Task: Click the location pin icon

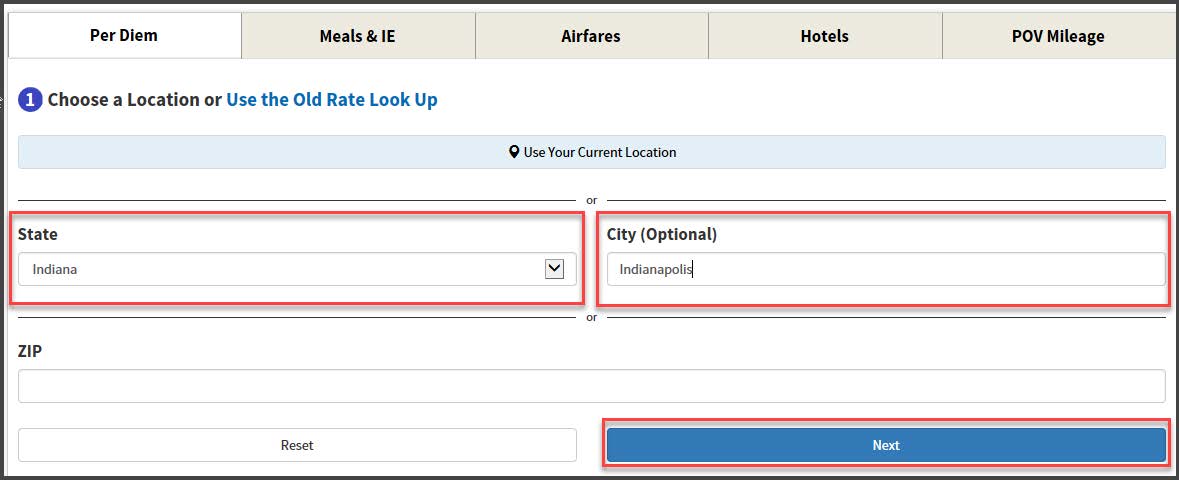Action: [x=514, y=153]
